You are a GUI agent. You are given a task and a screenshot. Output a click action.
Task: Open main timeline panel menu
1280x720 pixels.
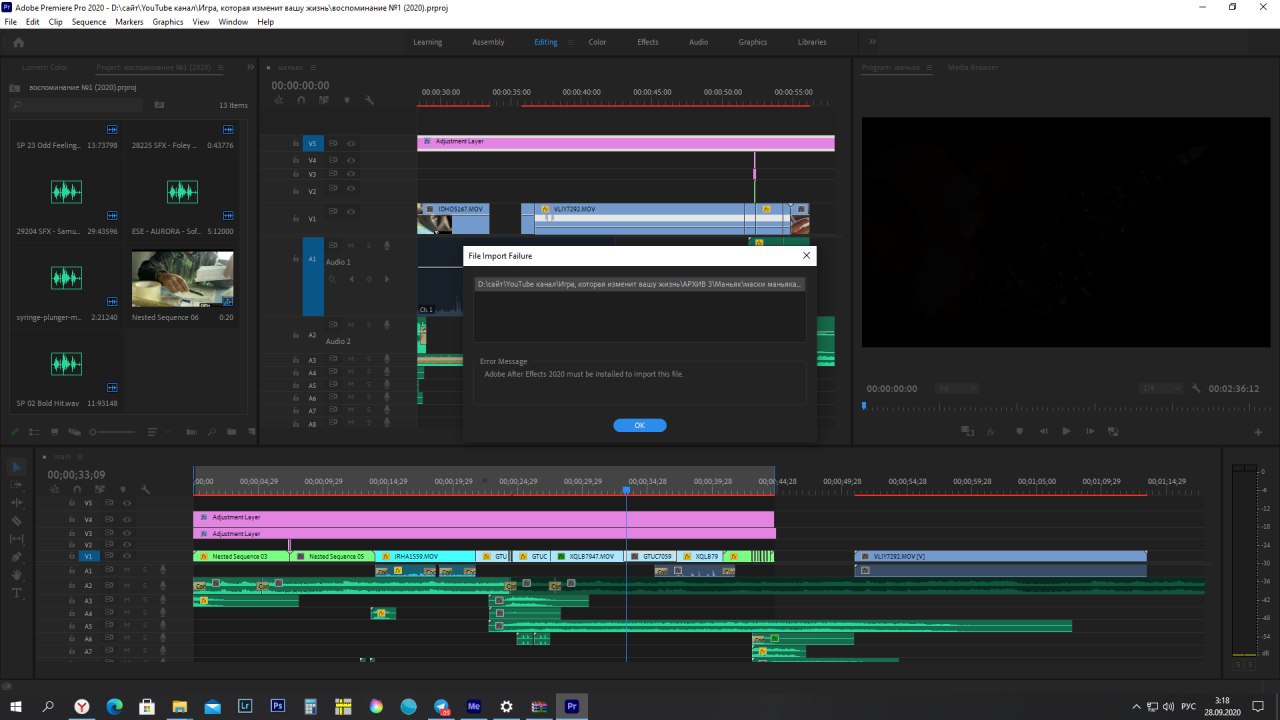coord(81,456)
